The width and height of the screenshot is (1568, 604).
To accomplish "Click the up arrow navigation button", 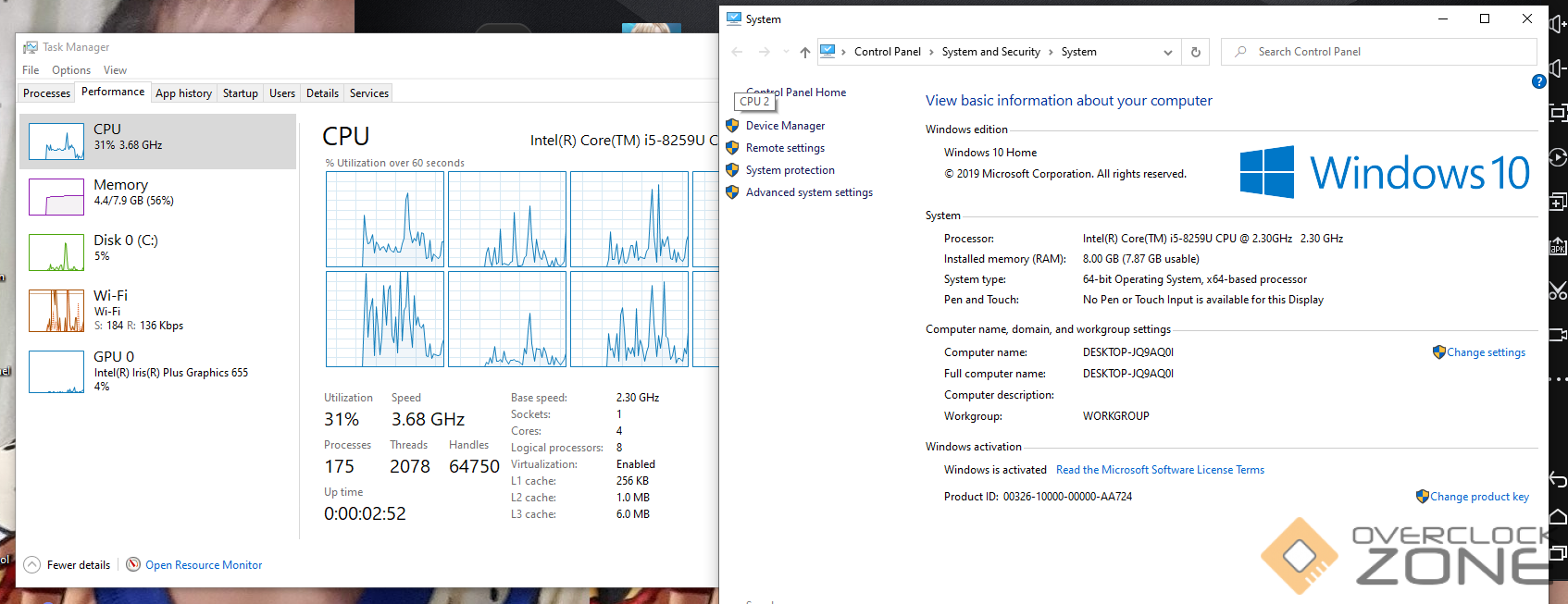I will coord(804,52).
